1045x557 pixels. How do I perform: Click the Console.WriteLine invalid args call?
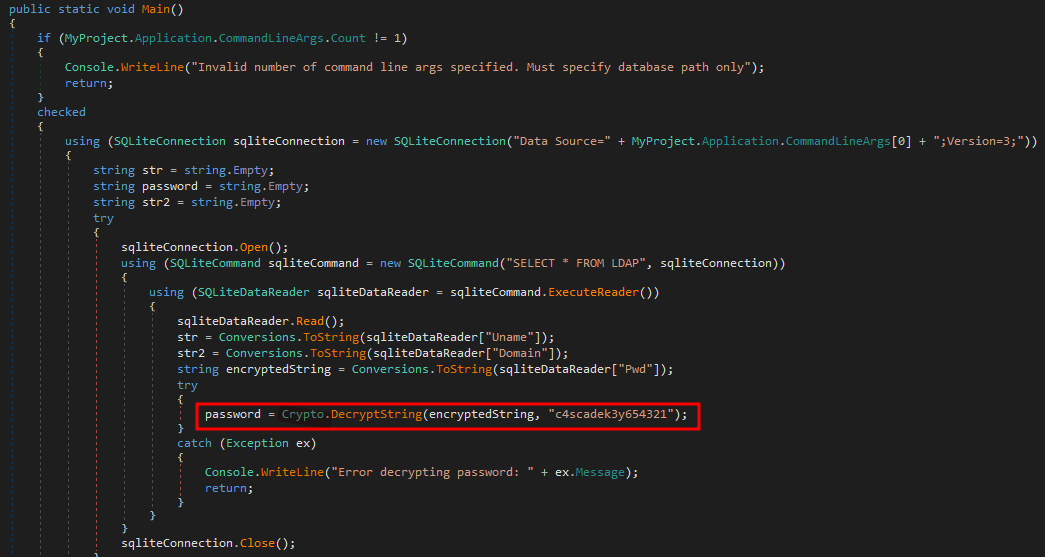click(414, 67)
